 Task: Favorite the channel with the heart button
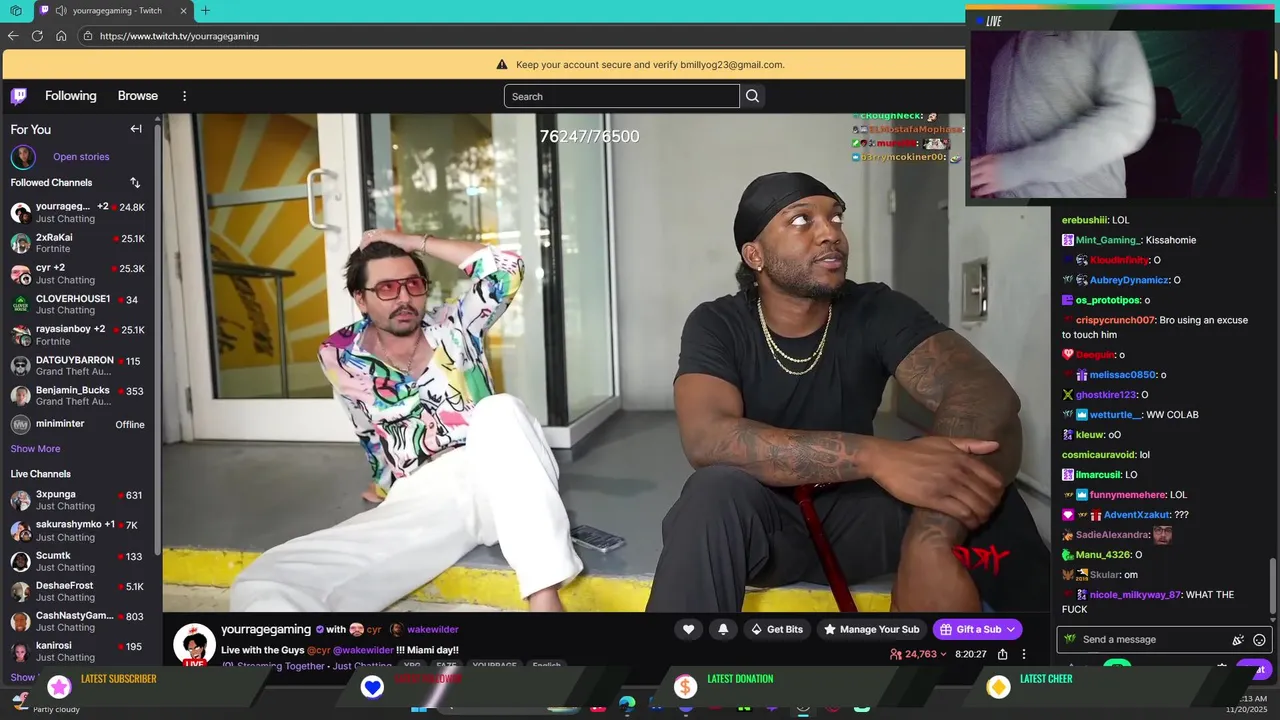[x=688, y=629]
